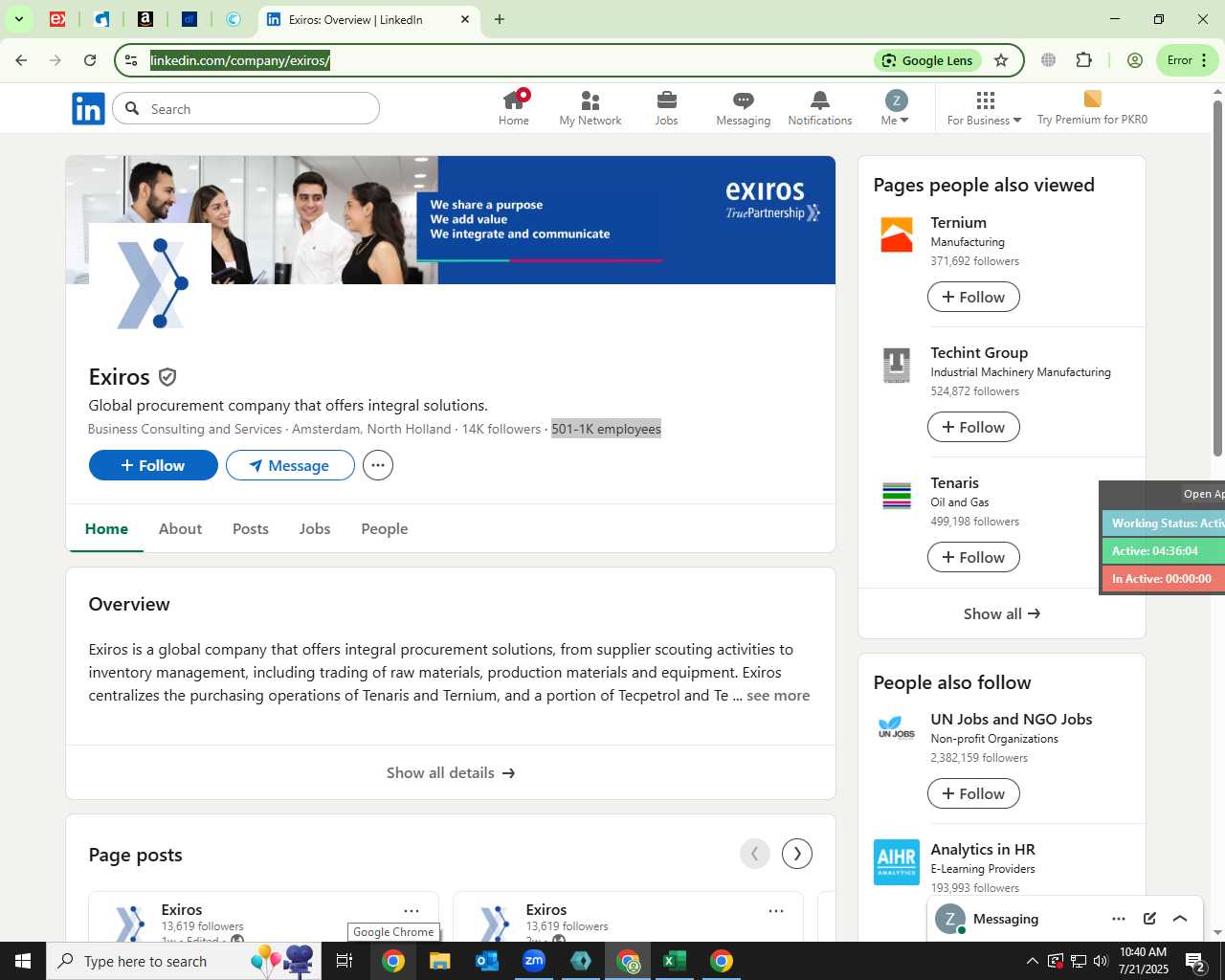Open the Messaging nav icon
1225x980 pixels.
[744, 108]
